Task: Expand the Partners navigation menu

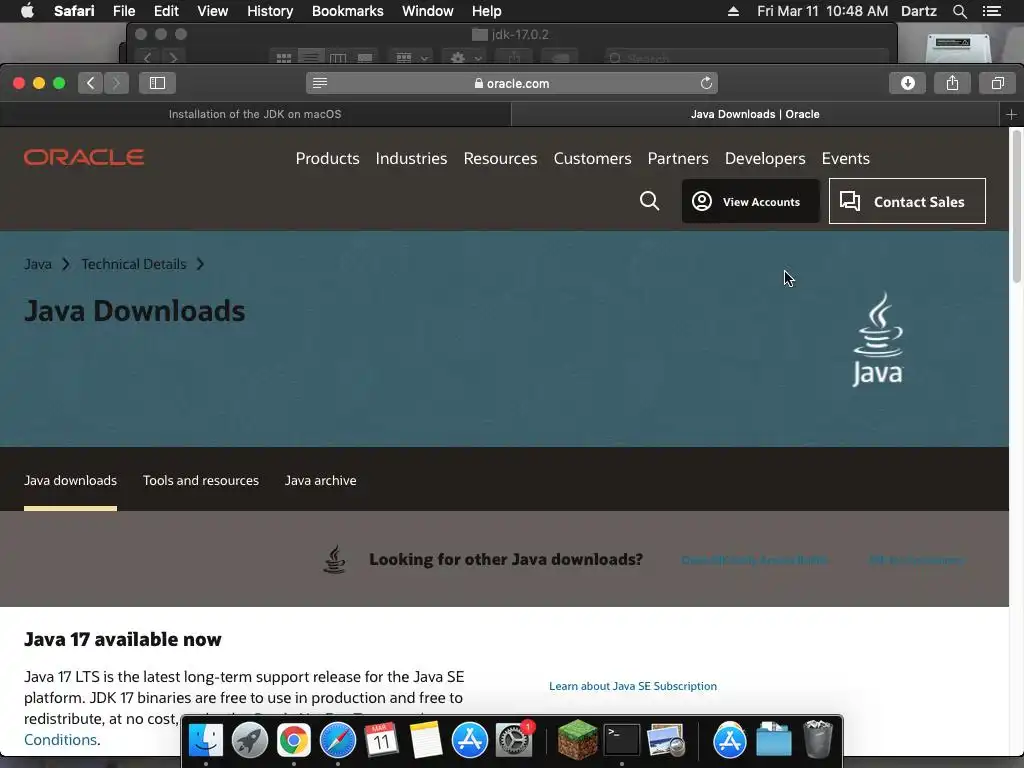Action: point(678,159)
